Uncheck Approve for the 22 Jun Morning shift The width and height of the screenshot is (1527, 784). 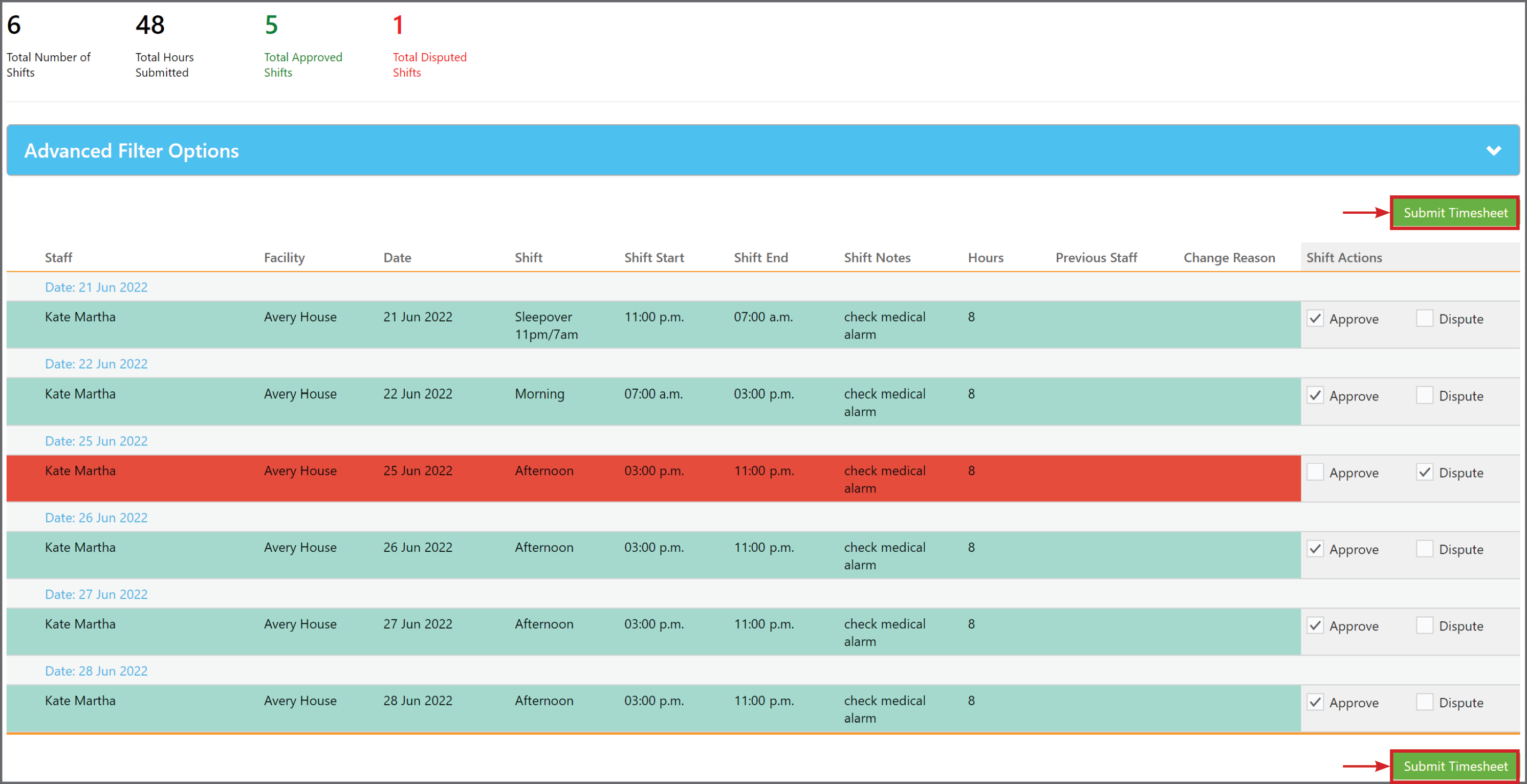pos(1315,395)
